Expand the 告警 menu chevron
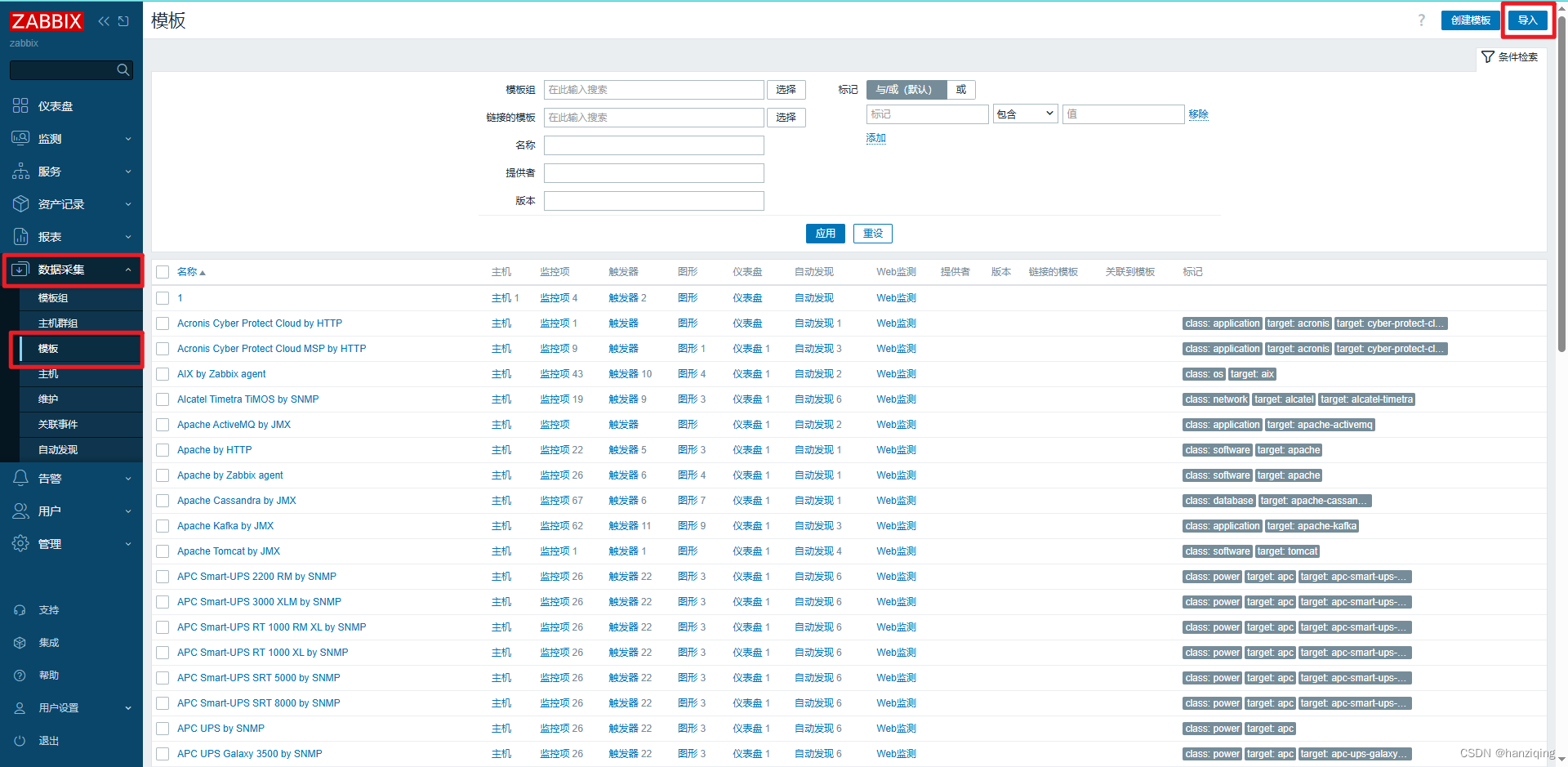Viewport: 1568px width, 767px height. (128, 479)
